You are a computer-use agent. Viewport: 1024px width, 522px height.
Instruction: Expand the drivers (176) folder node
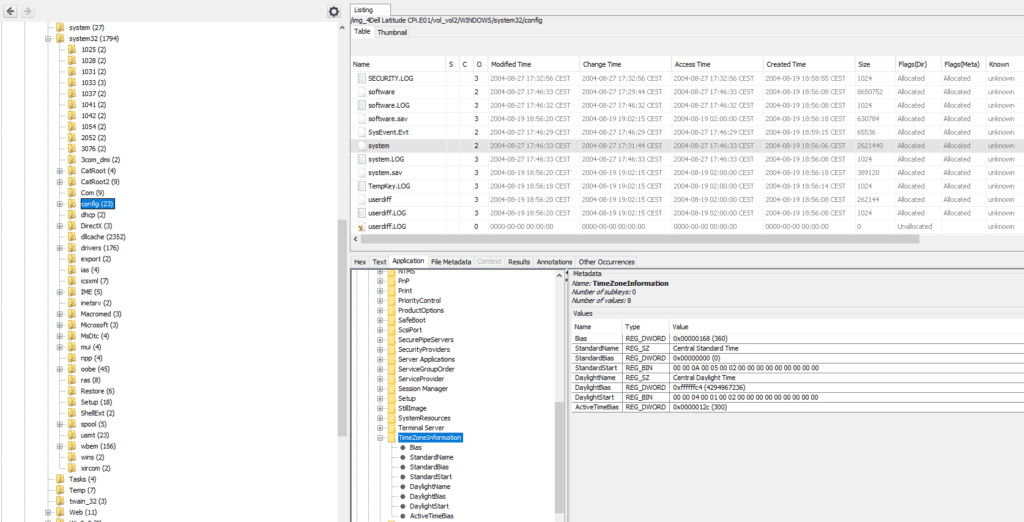click(x=59, y=248)
